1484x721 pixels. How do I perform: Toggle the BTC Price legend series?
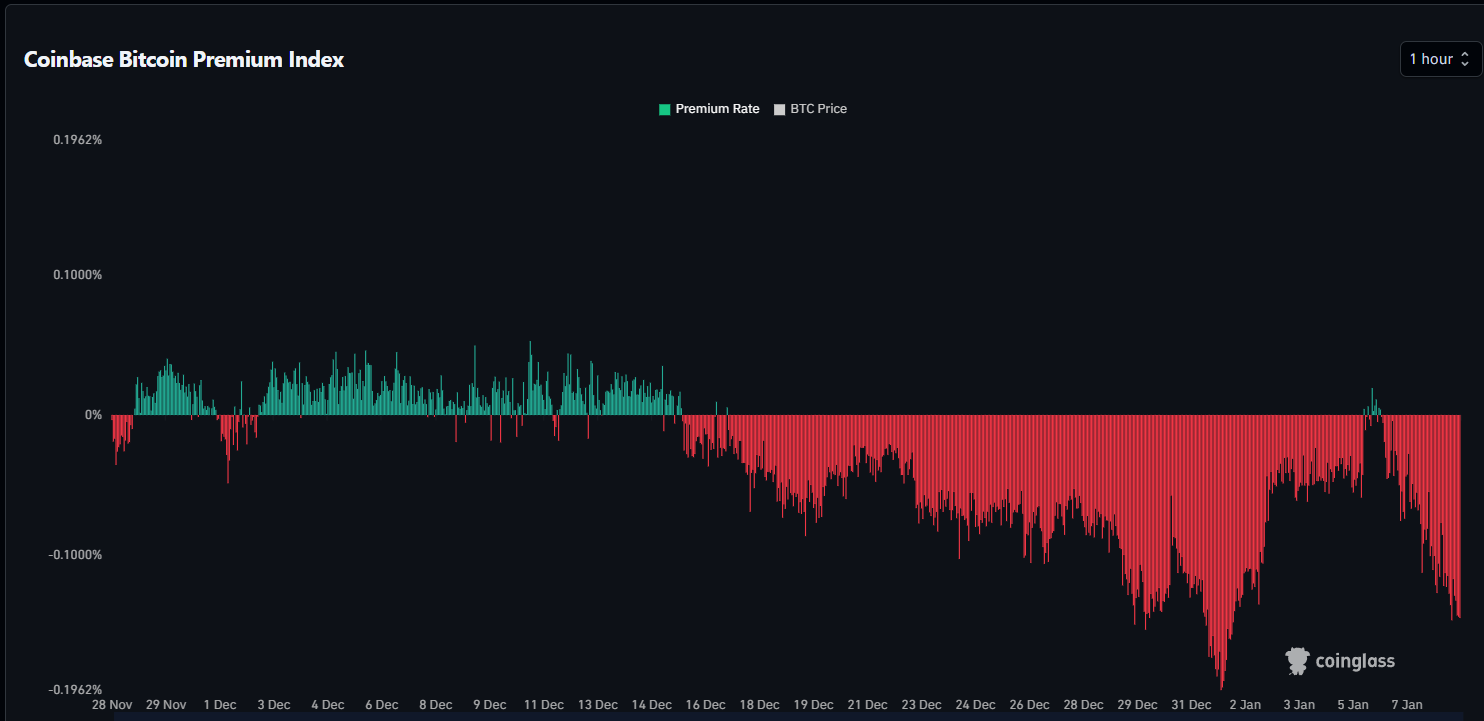click(811, 109)
